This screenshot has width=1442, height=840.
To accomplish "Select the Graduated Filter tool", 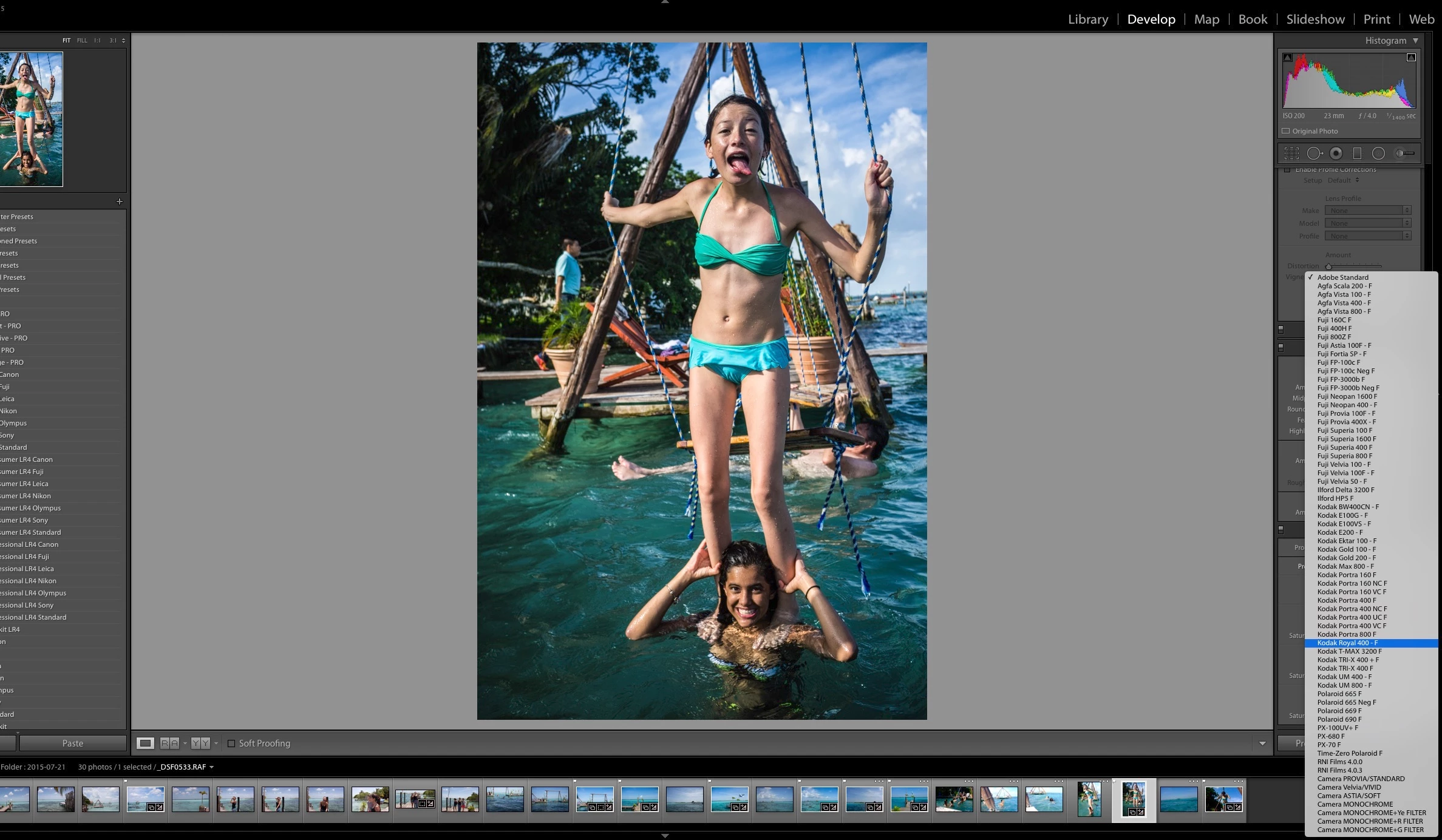I will pos(1357,154).
